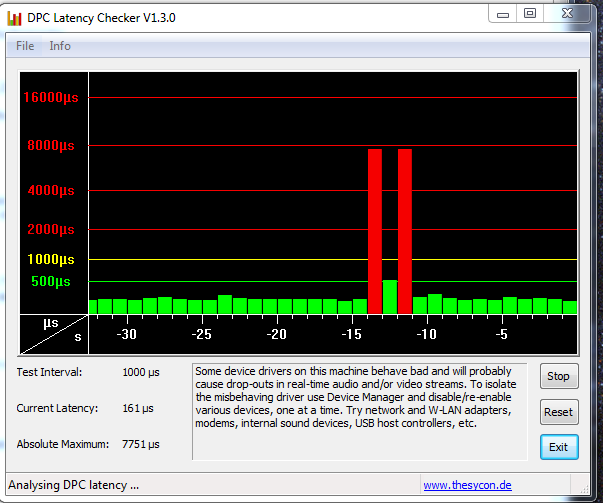Click the Test Interval label
The height and width of the screenshot is (503, 603).
point(49,372)
